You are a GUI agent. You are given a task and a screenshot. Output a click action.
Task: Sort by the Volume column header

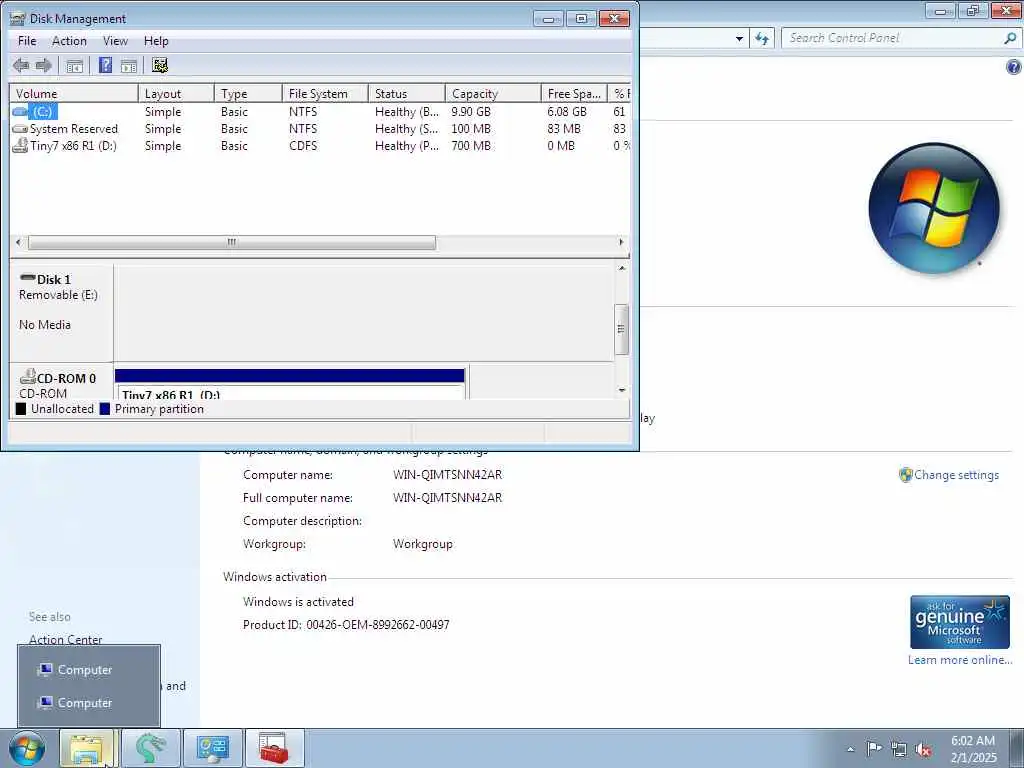click(x=74, y=93)
